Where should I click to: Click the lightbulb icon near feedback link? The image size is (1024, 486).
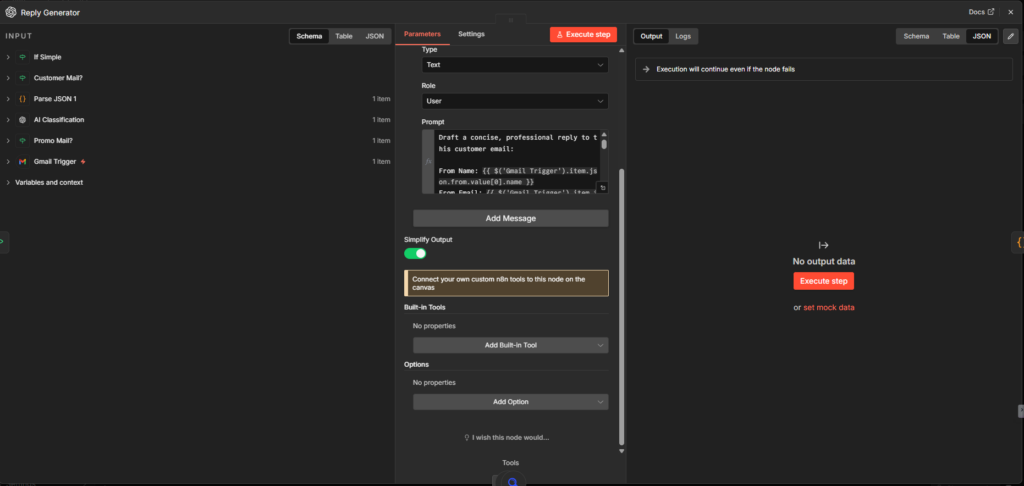[466, 438]
